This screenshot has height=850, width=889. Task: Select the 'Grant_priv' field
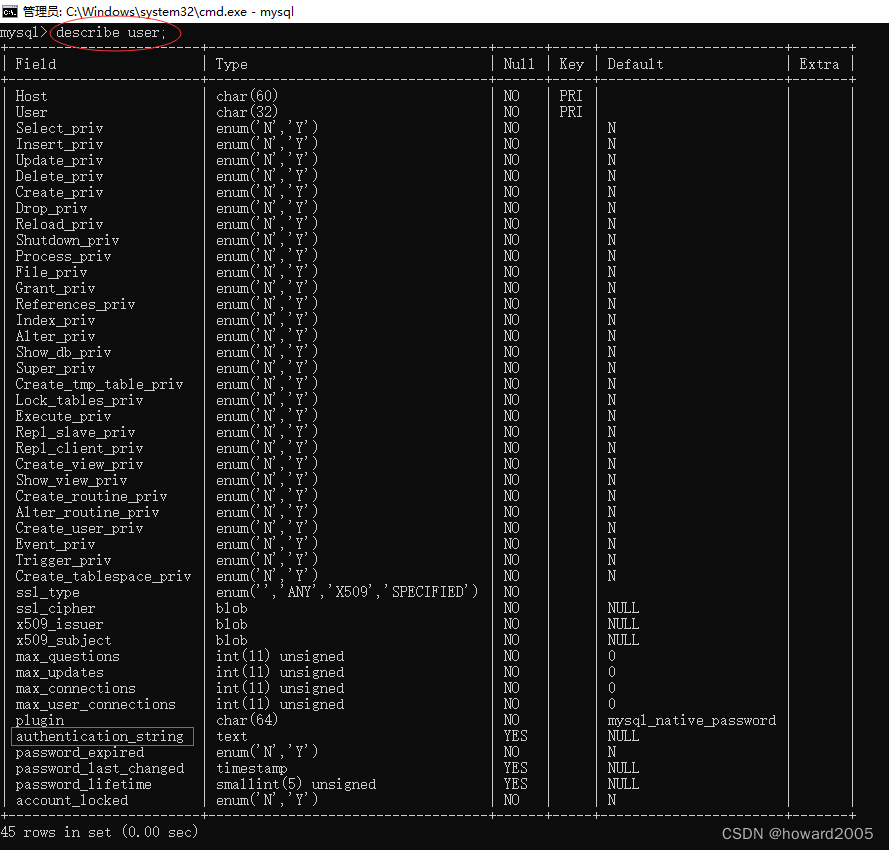(x=56, y=289)
